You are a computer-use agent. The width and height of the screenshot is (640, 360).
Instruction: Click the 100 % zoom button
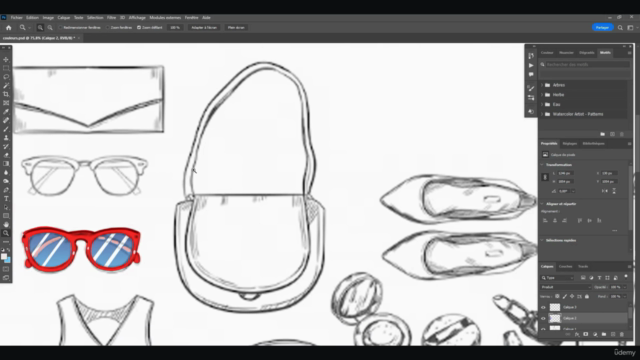pos(175,28)
